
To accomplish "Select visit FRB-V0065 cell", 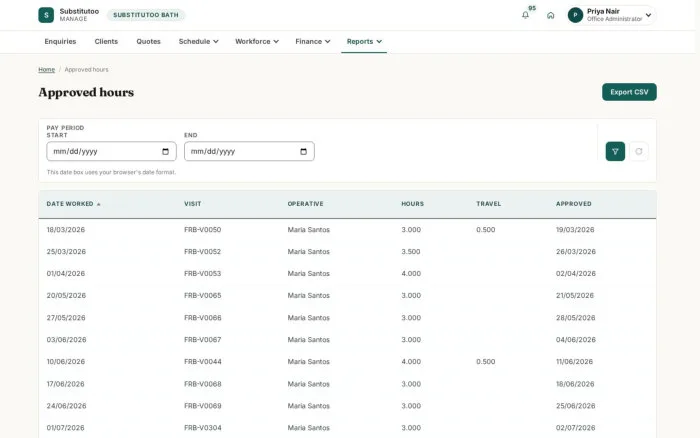I will [203, 295].
